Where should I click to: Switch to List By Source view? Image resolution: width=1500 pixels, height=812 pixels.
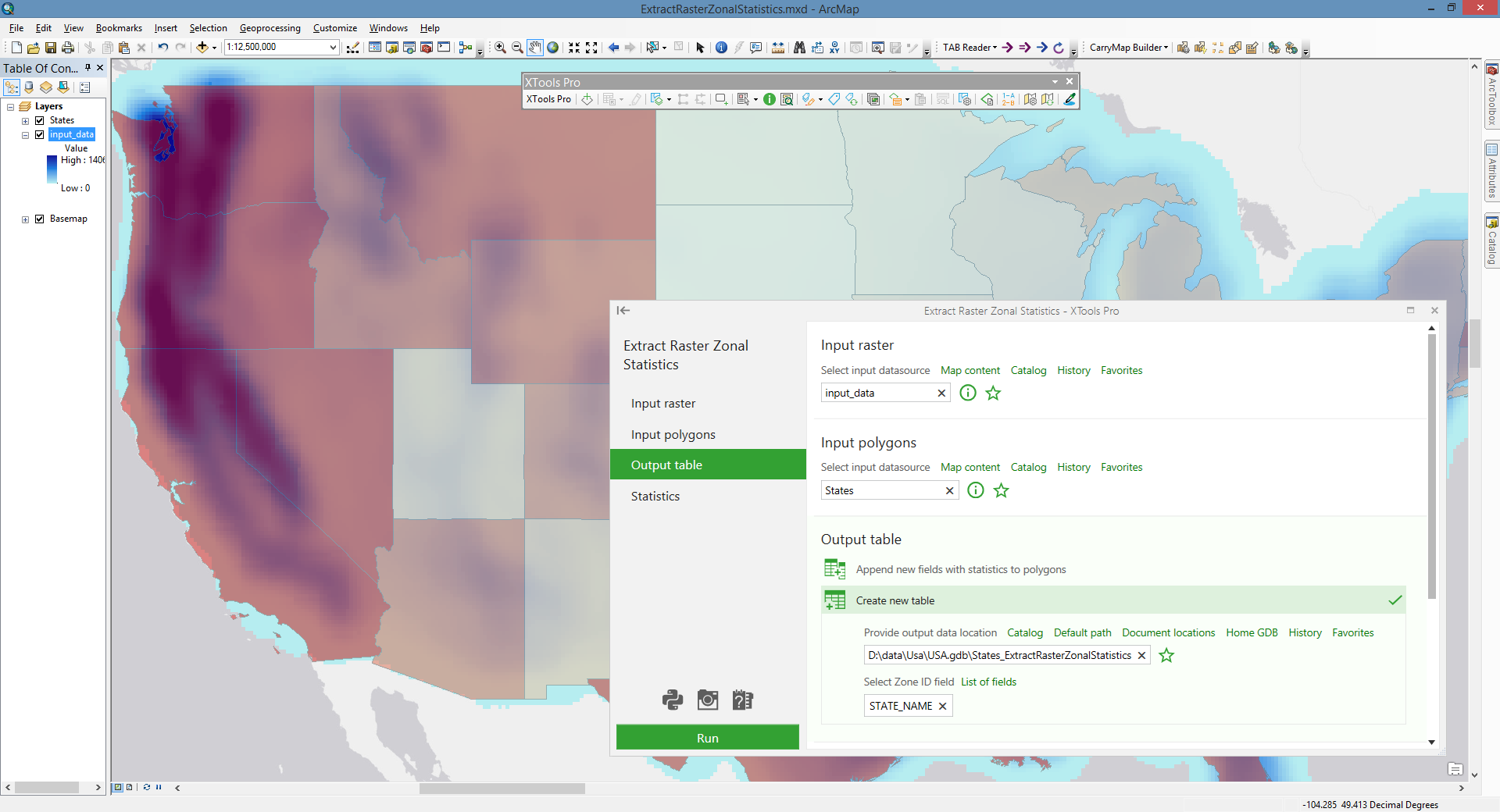29,87
